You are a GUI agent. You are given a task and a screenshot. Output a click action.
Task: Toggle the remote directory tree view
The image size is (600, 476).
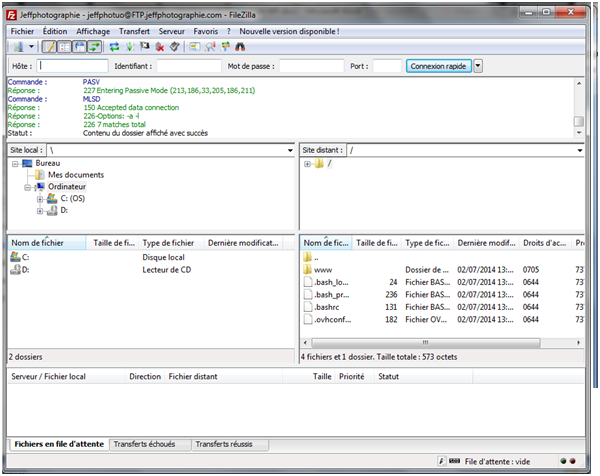tap(80, 47)
